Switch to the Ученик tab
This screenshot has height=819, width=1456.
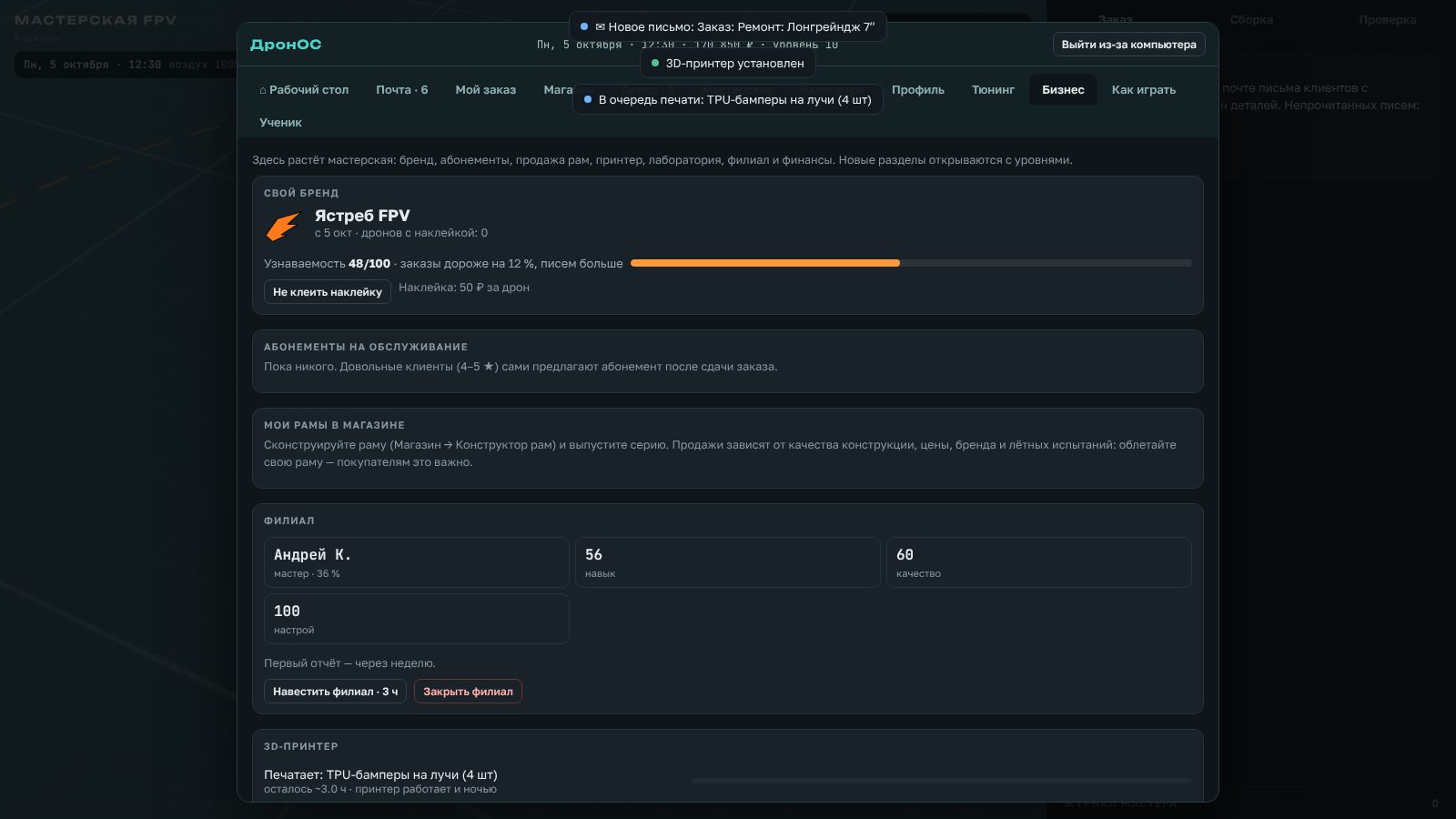[x=280, y=123]
